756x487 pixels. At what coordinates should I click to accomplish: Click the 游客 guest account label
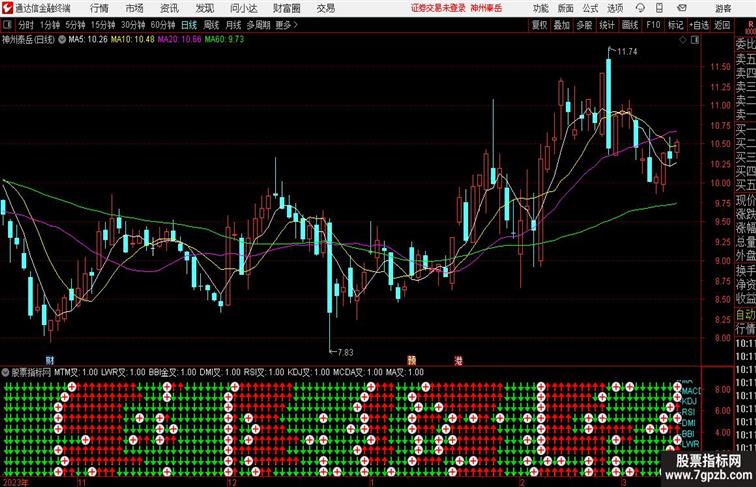pos(723,8)
